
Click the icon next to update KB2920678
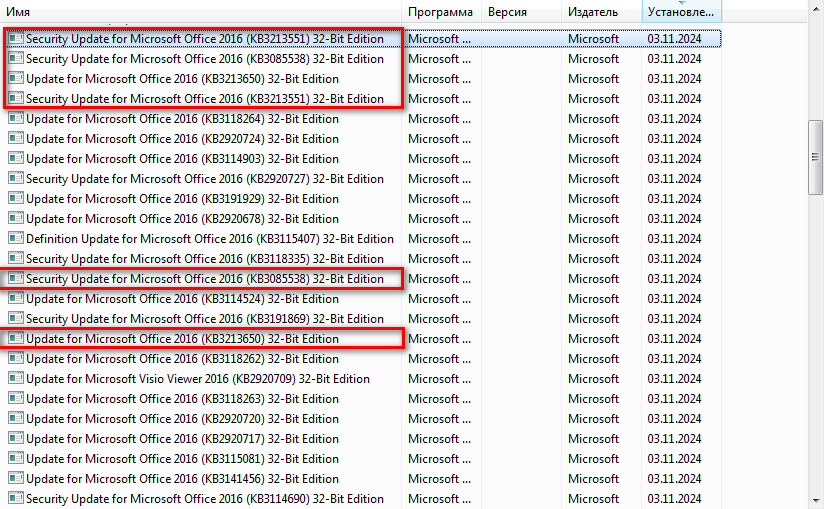pos(16,219)
